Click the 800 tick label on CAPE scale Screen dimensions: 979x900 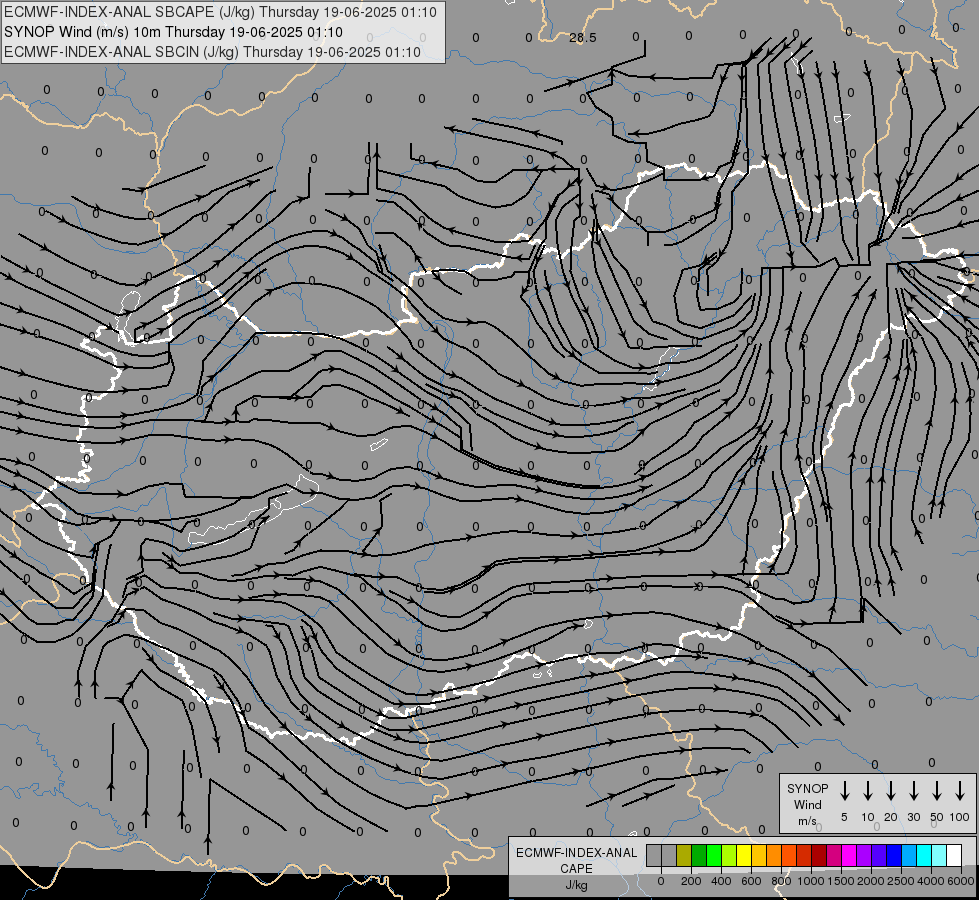[781, 881]
